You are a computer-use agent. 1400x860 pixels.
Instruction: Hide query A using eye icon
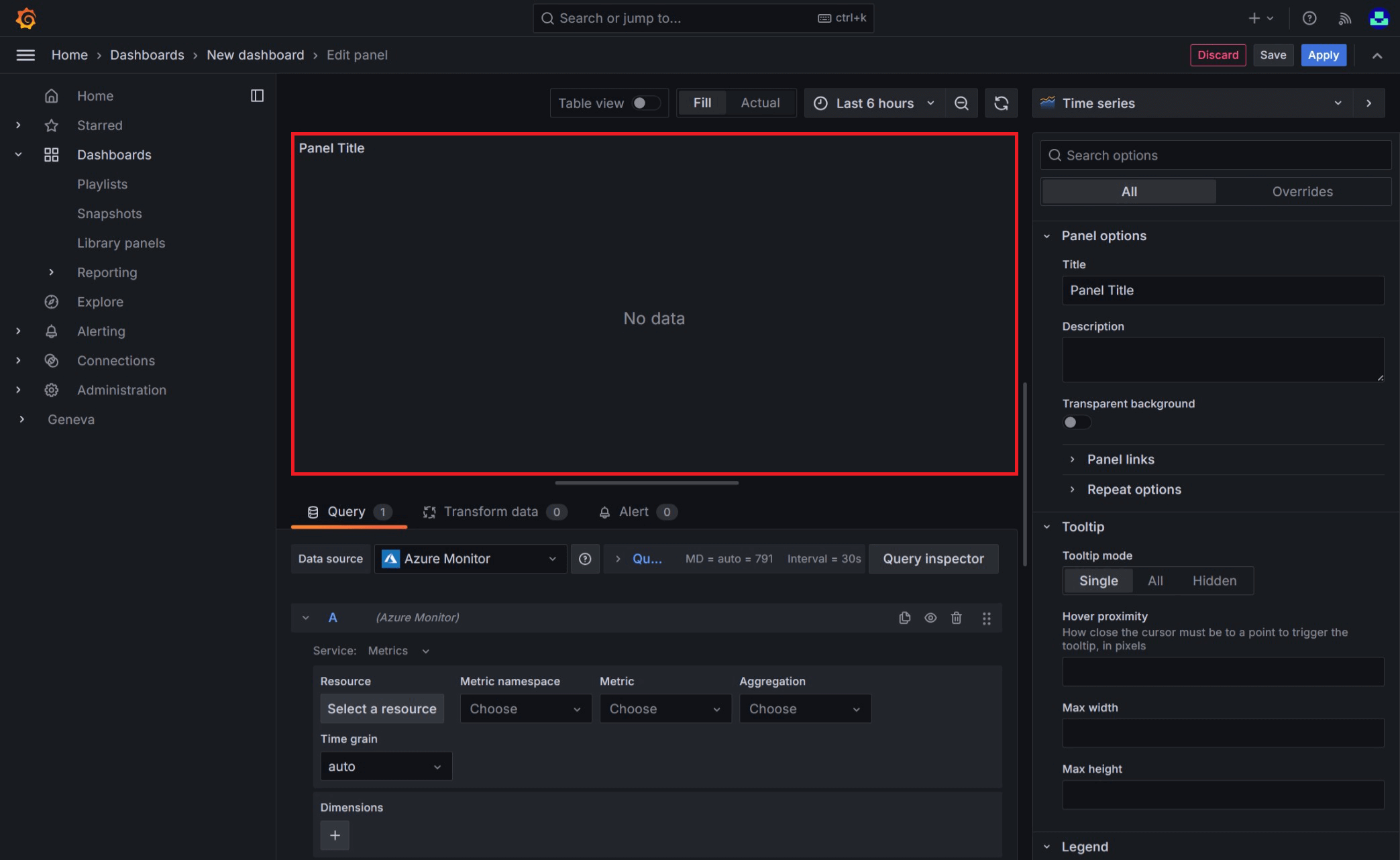(930, 618)
